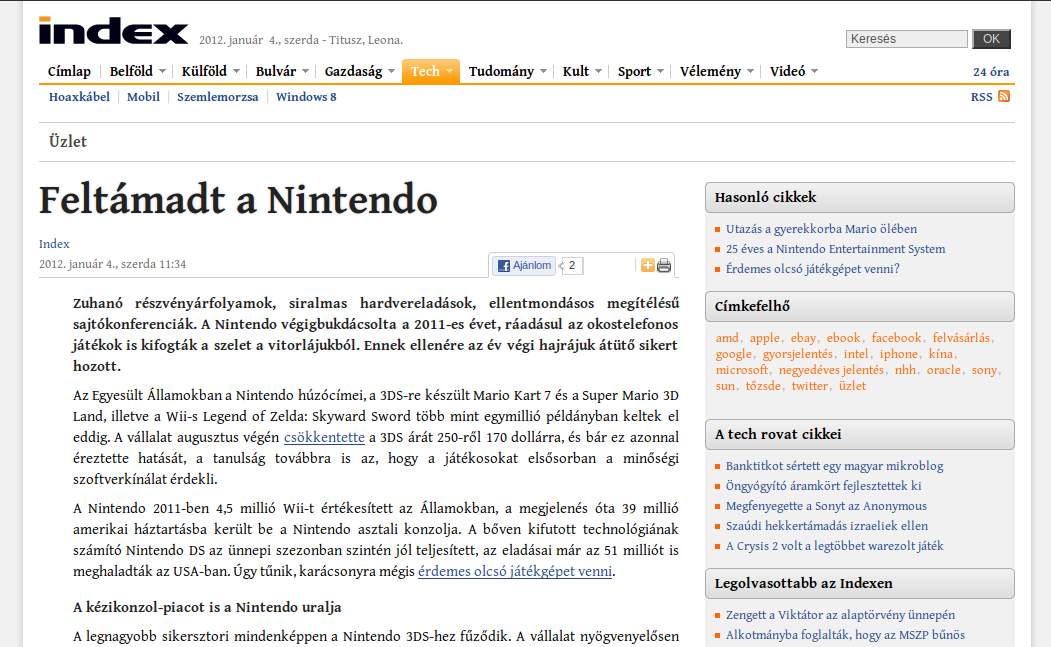Submit search with OK button
1051x647 pixels.
(x=991, y=39)
